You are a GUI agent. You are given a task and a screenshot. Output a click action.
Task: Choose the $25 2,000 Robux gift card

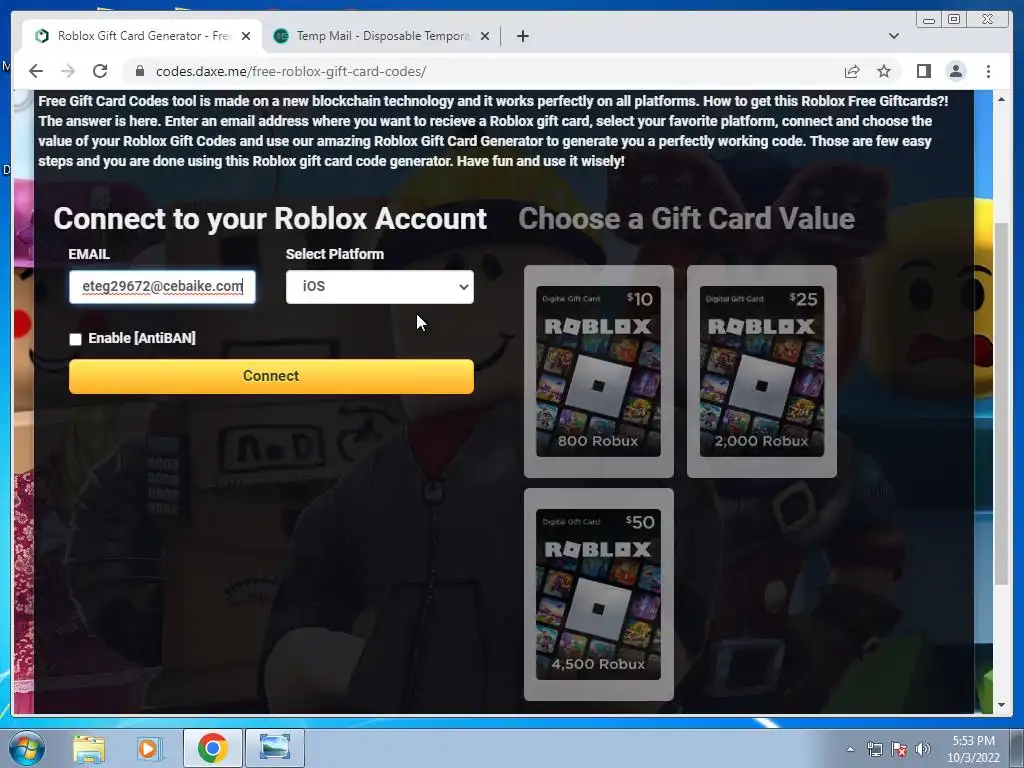[x=761, y=371]
